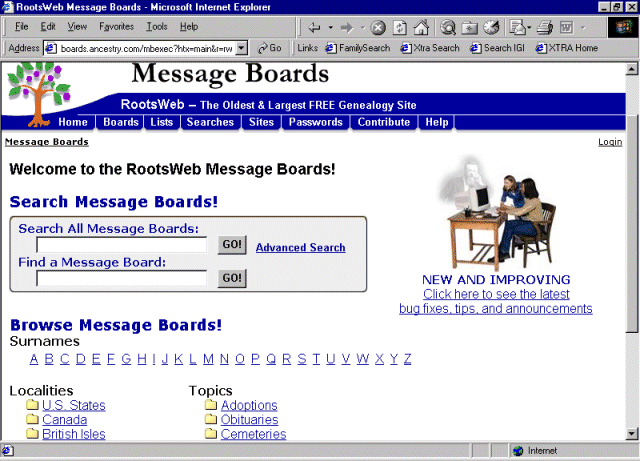The image size is (640, 461).
Task: Open the Mail button dropdown arrow
Action: pos(529,28)
